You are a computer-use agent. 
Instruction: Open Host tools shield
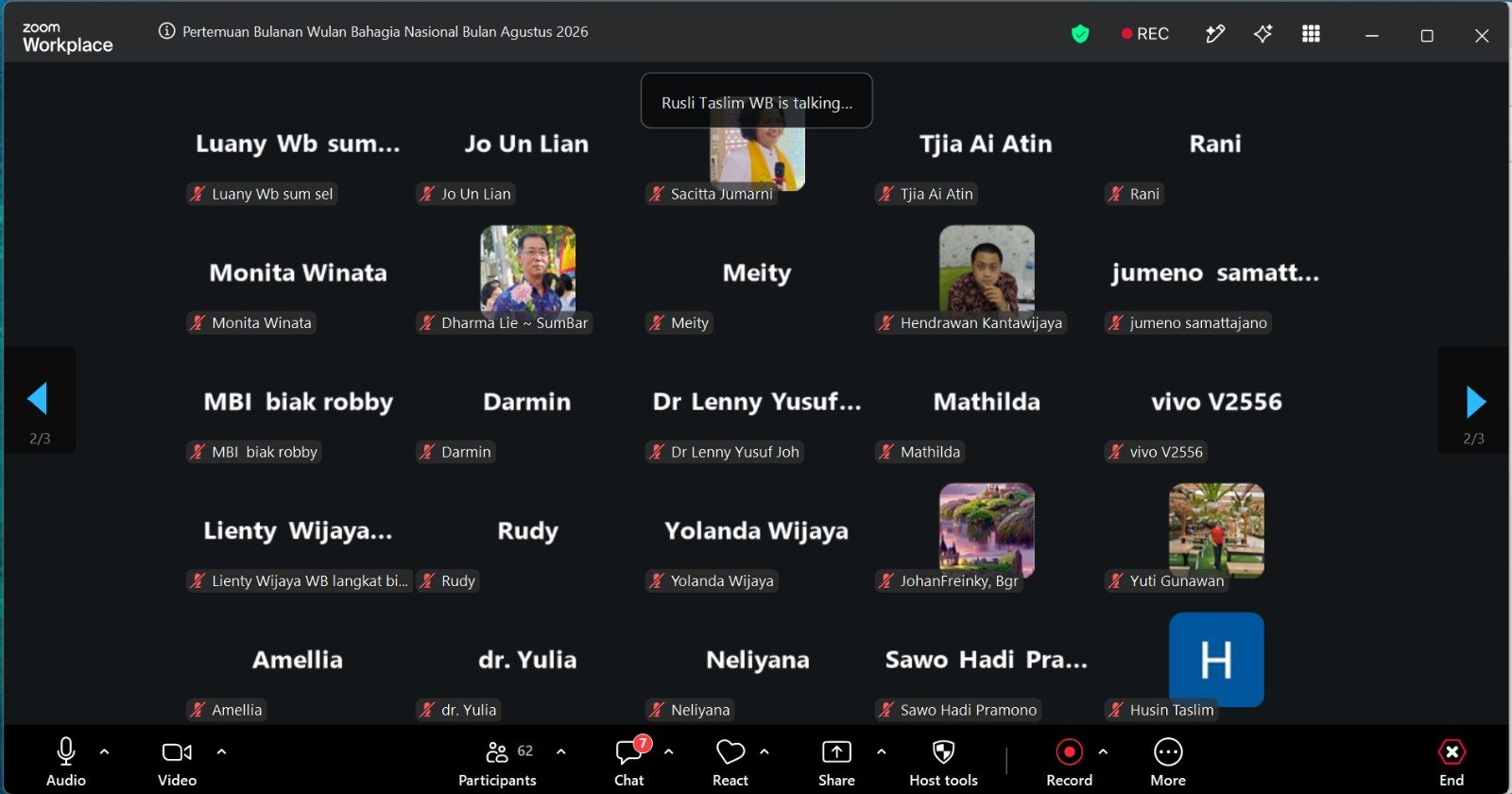[943, 751]
